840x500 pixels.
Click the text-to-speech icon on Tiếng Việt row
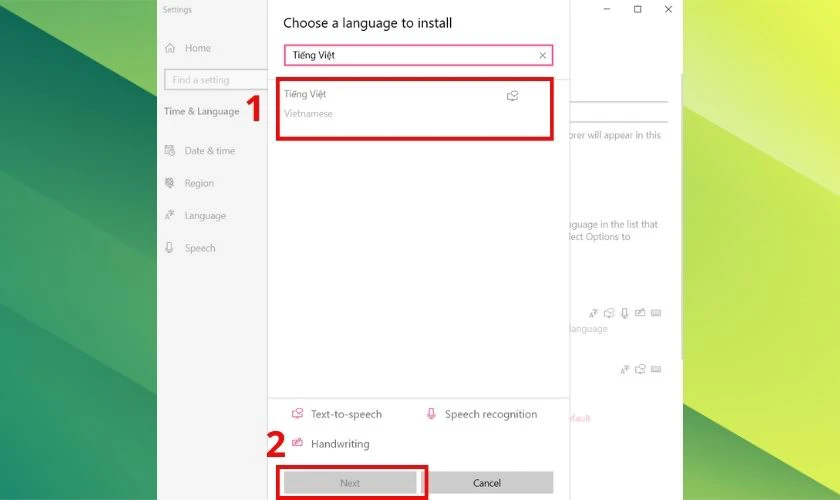point(512,96)
